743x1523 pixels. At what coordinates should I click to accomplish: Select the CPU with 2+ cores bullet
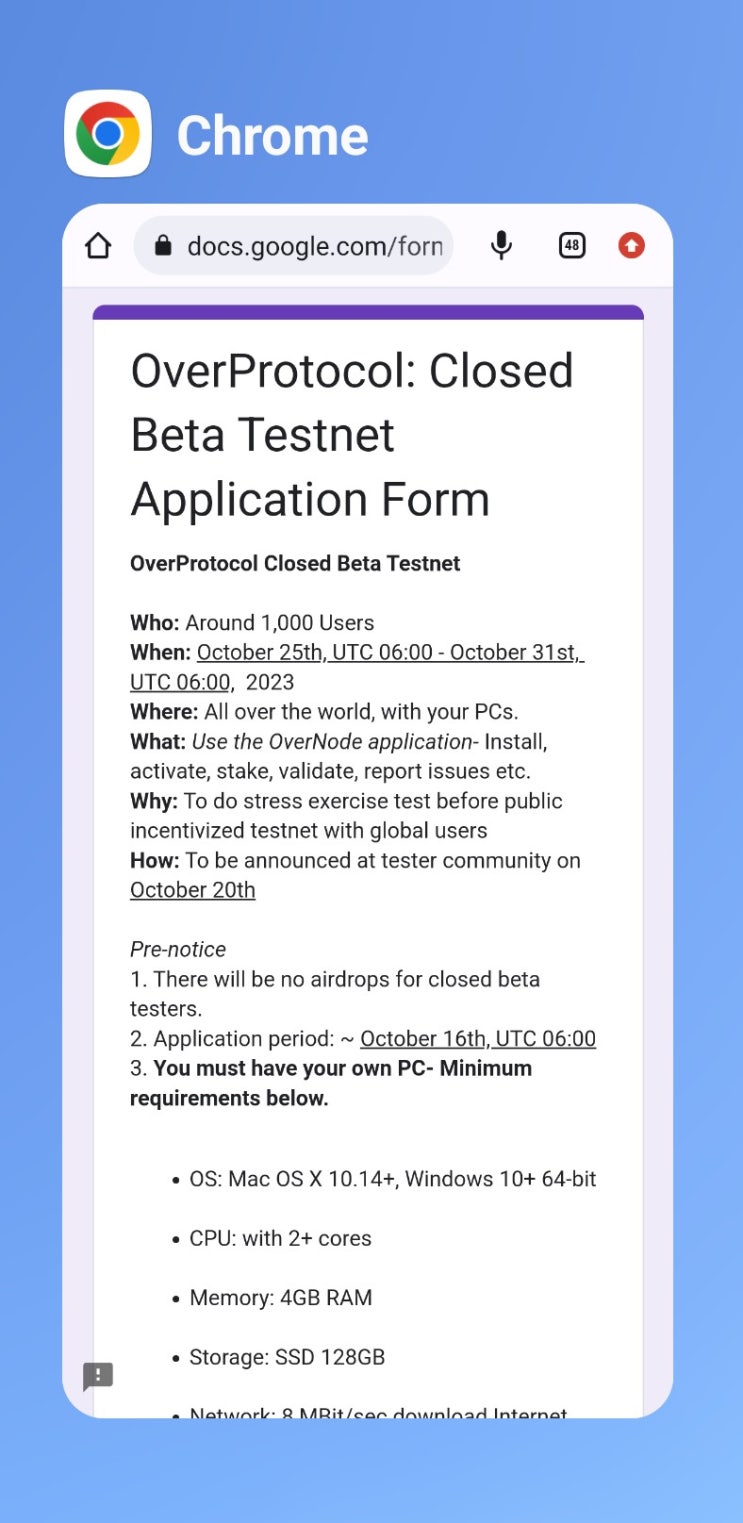point(280,1238)
